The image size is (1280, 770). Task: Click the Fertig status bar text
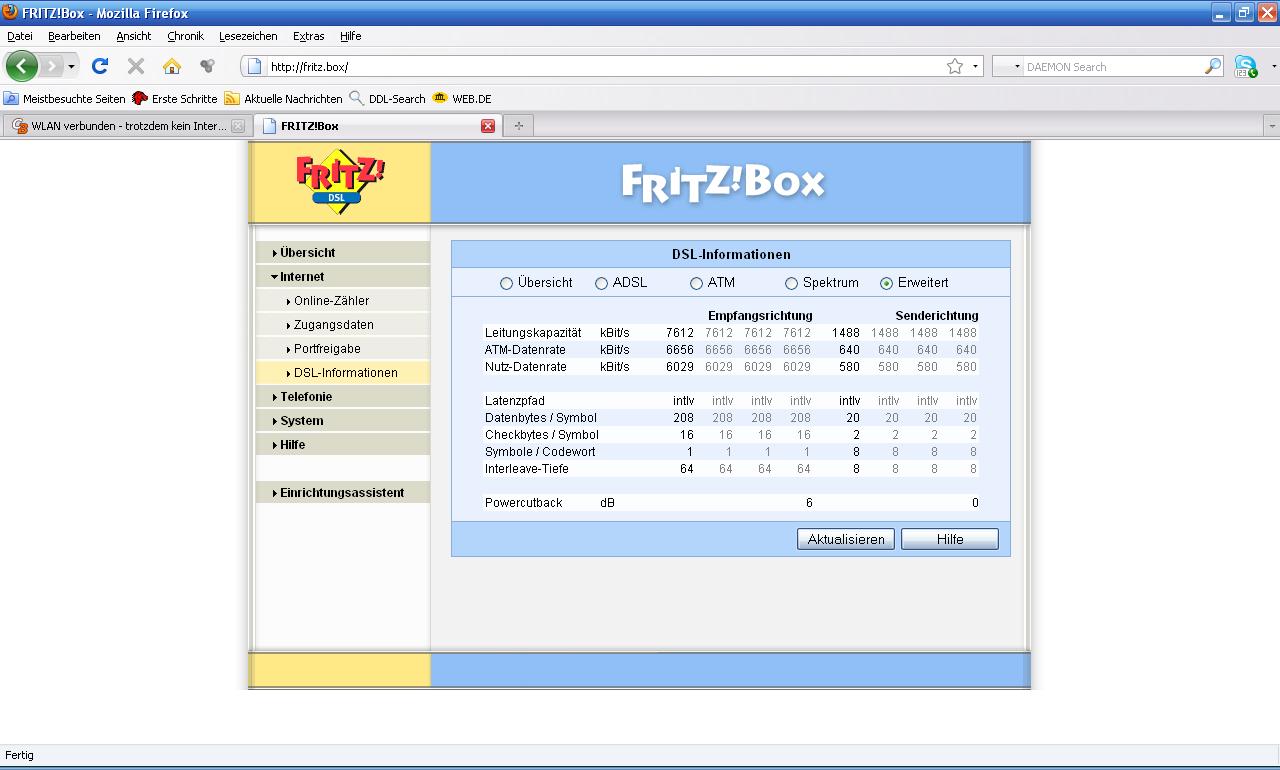[19, 755]
